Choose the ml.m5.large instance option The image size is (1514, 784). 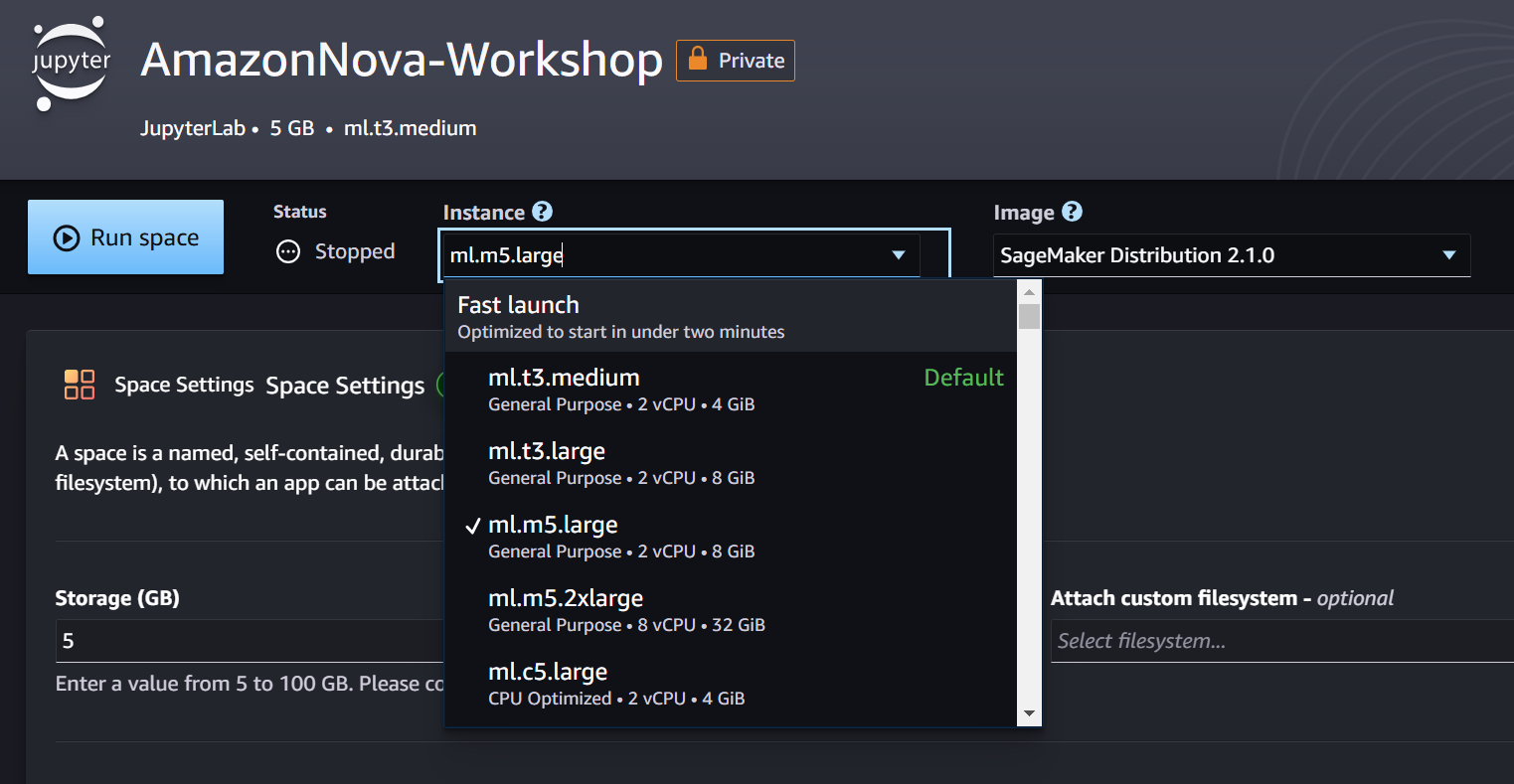[731, 536]
